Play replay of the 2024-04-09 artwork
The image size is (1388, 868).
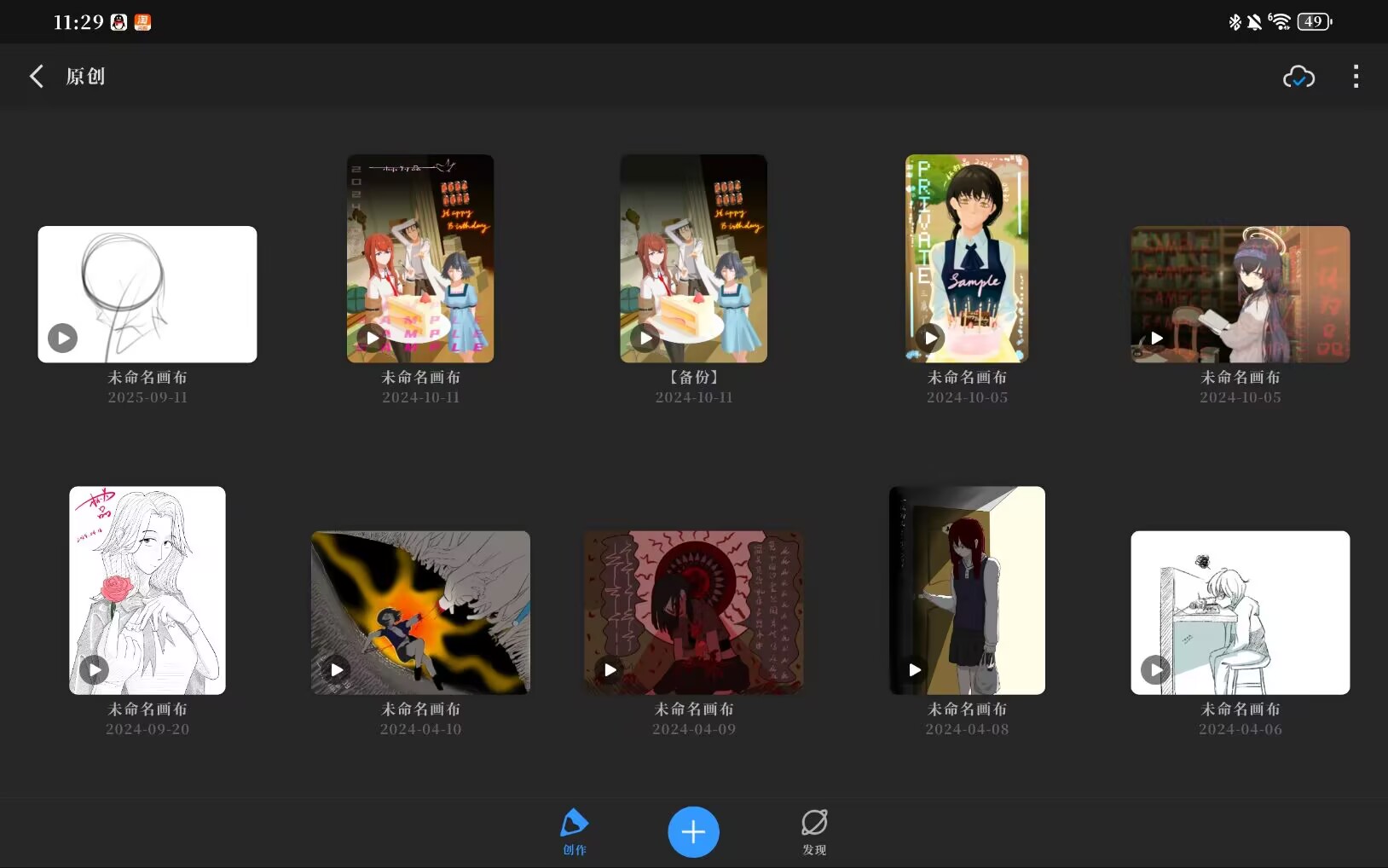click(610, 669)
